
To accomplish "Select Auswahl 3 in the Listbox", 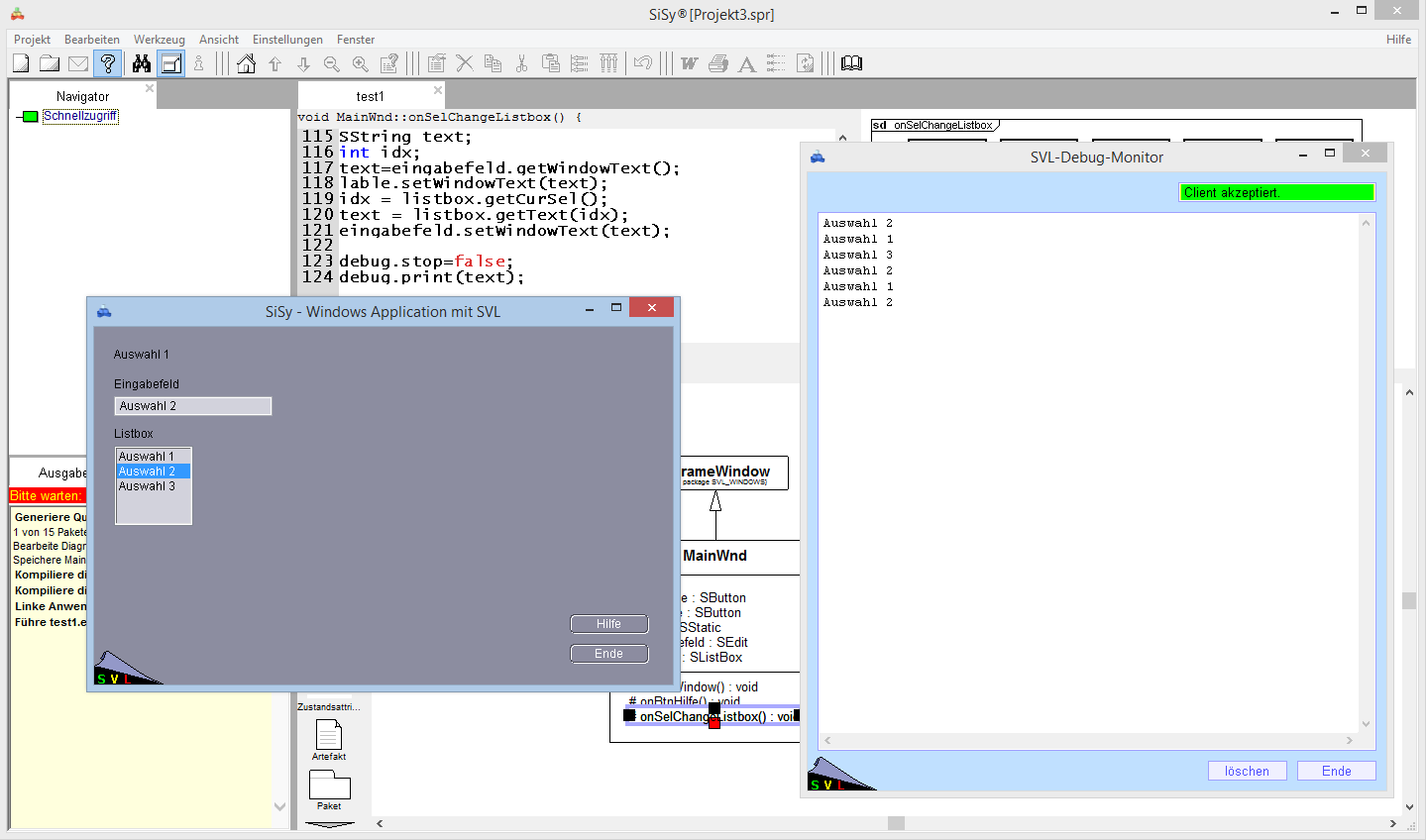I will pos(147,486).
